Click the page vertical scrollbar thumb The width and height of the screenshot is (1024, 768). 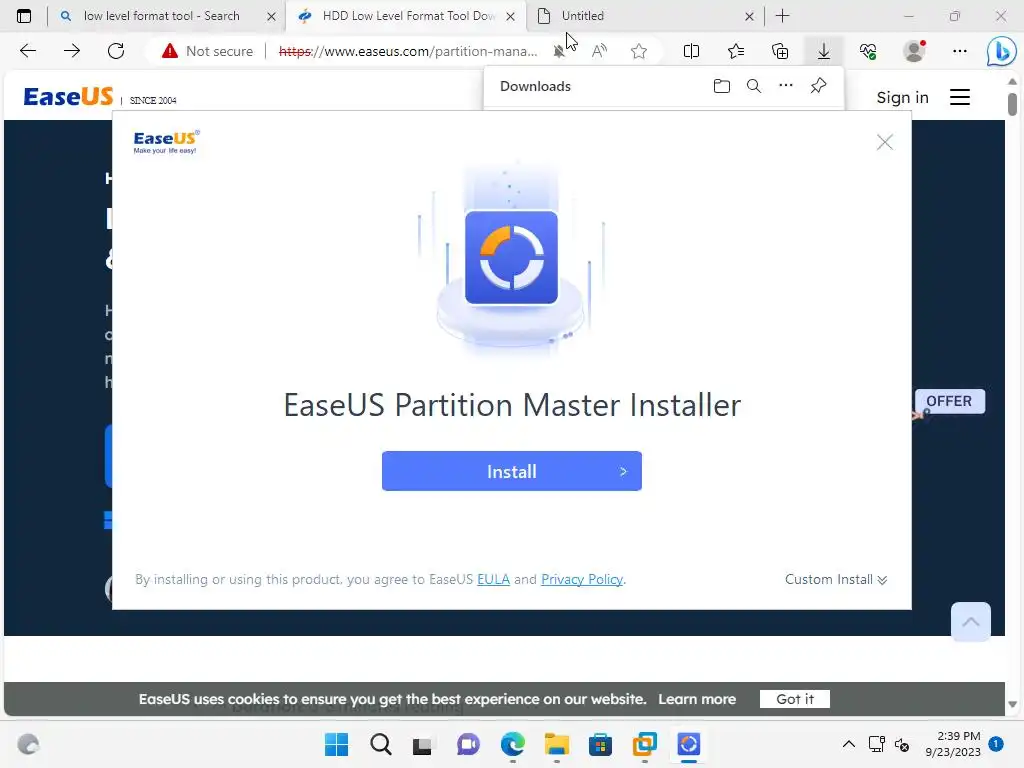click(1012, 104)
